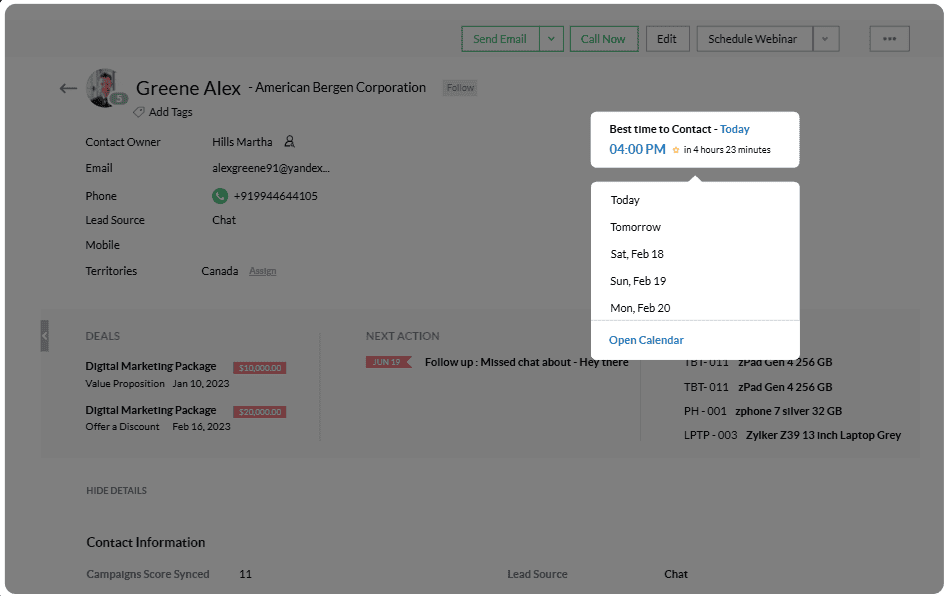The image size is (946, 596).
Task: Click the back arrow icon
Action: [68, 88]
